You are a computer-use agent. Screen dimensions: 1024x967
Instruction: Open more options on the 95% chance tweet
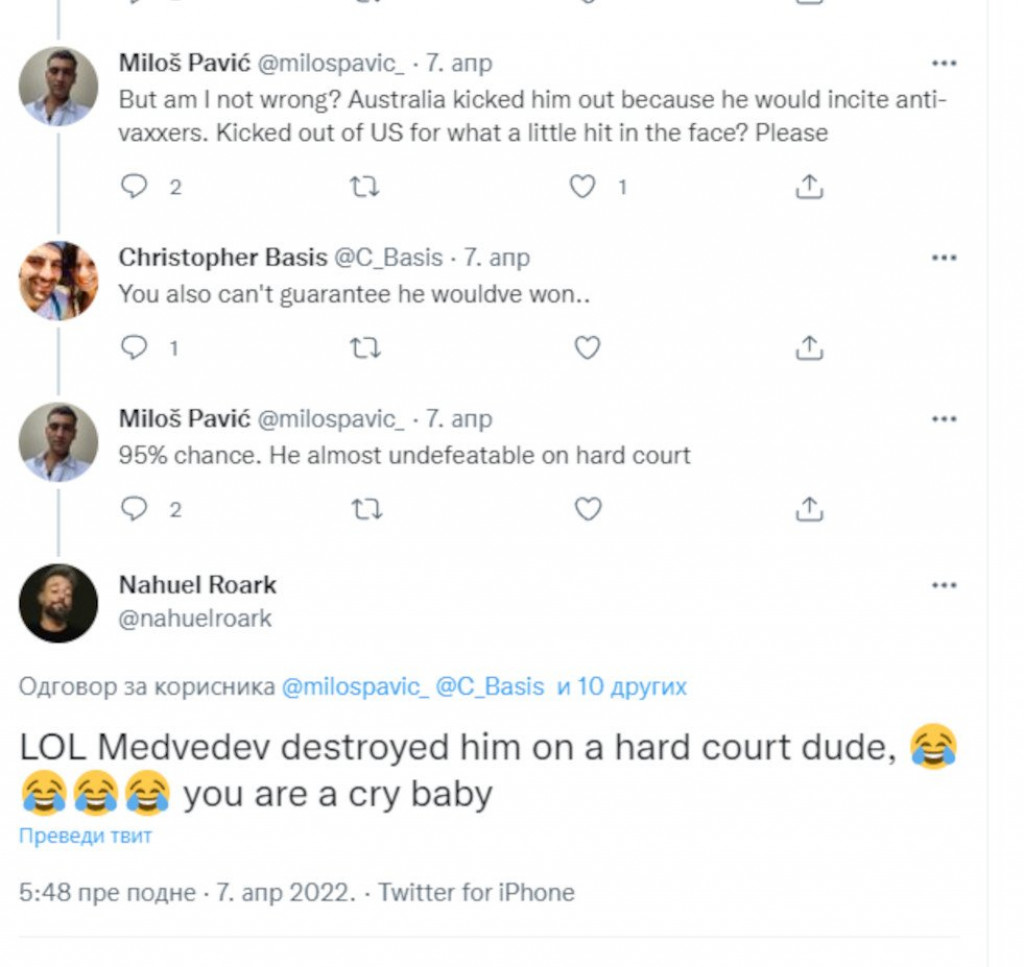(x=943, y=419)
